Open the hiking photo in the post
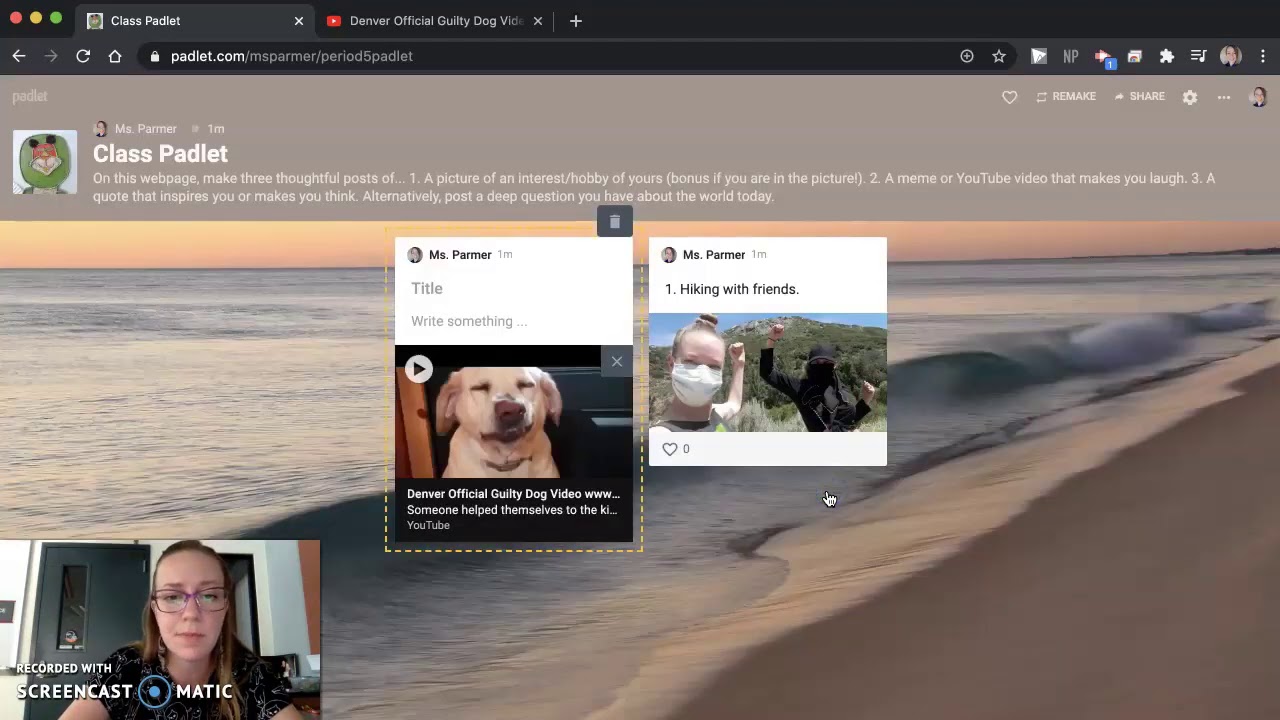 (768, 373)
